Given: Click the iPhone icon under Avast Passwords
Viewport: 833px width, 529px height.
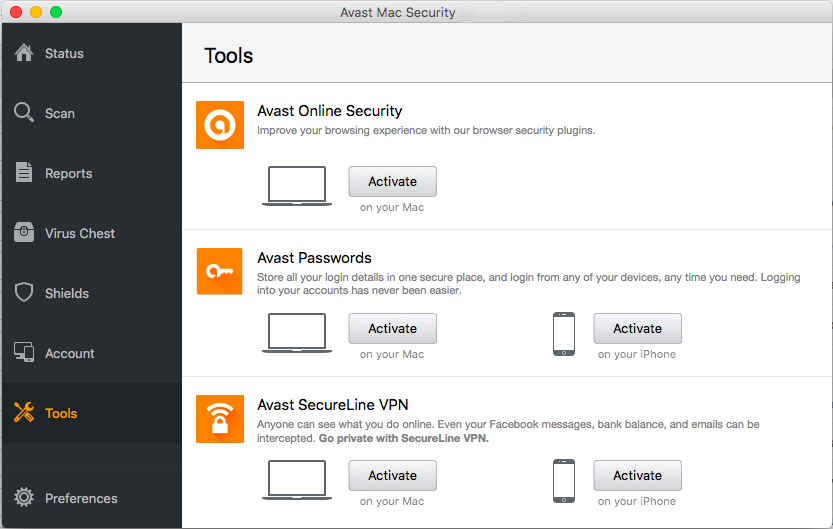Looking at the screenshot, I should [564, 334].
